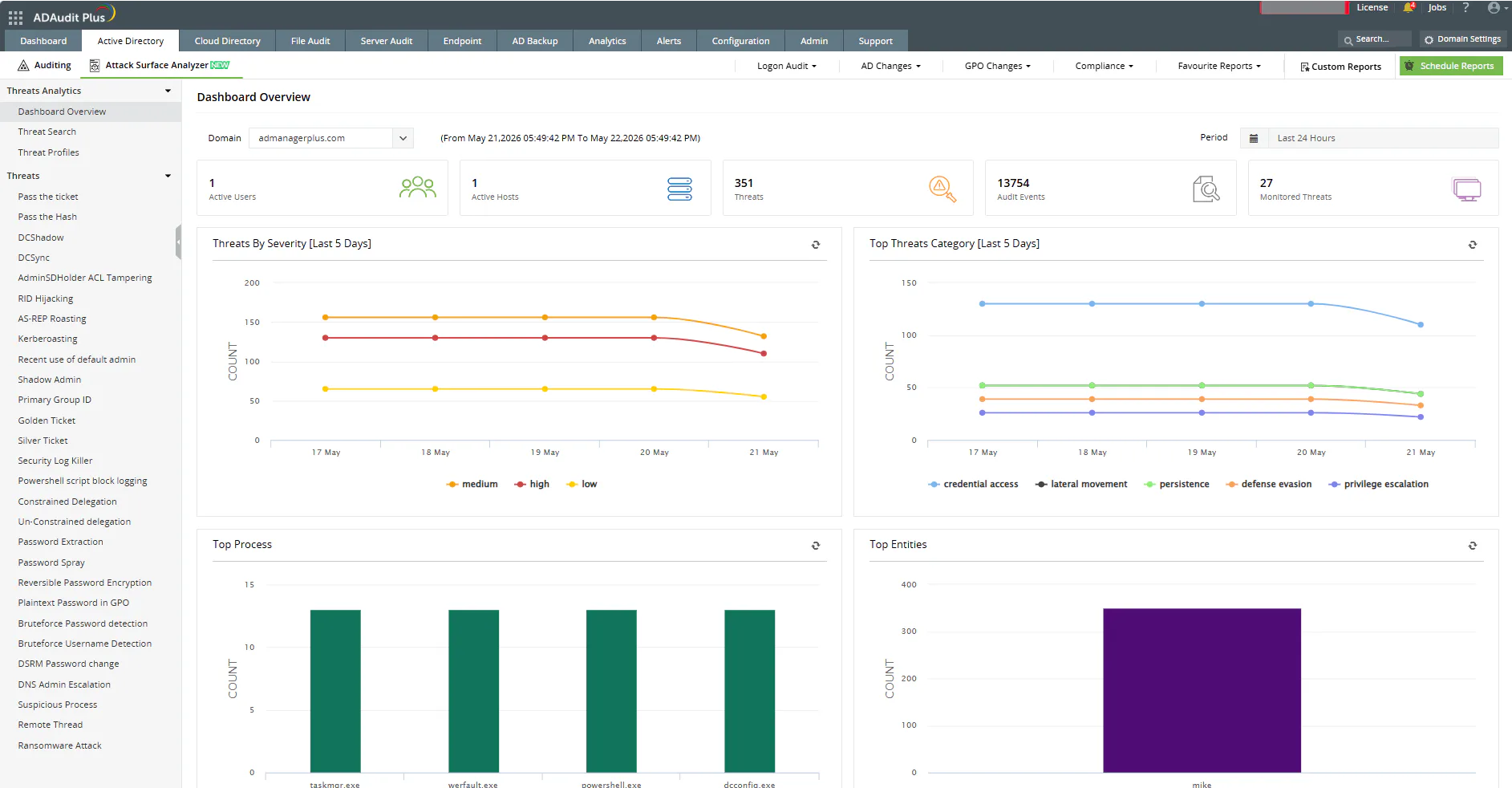Click the Audit Events document search icon
The image size is (1512, 788).
1206,189
